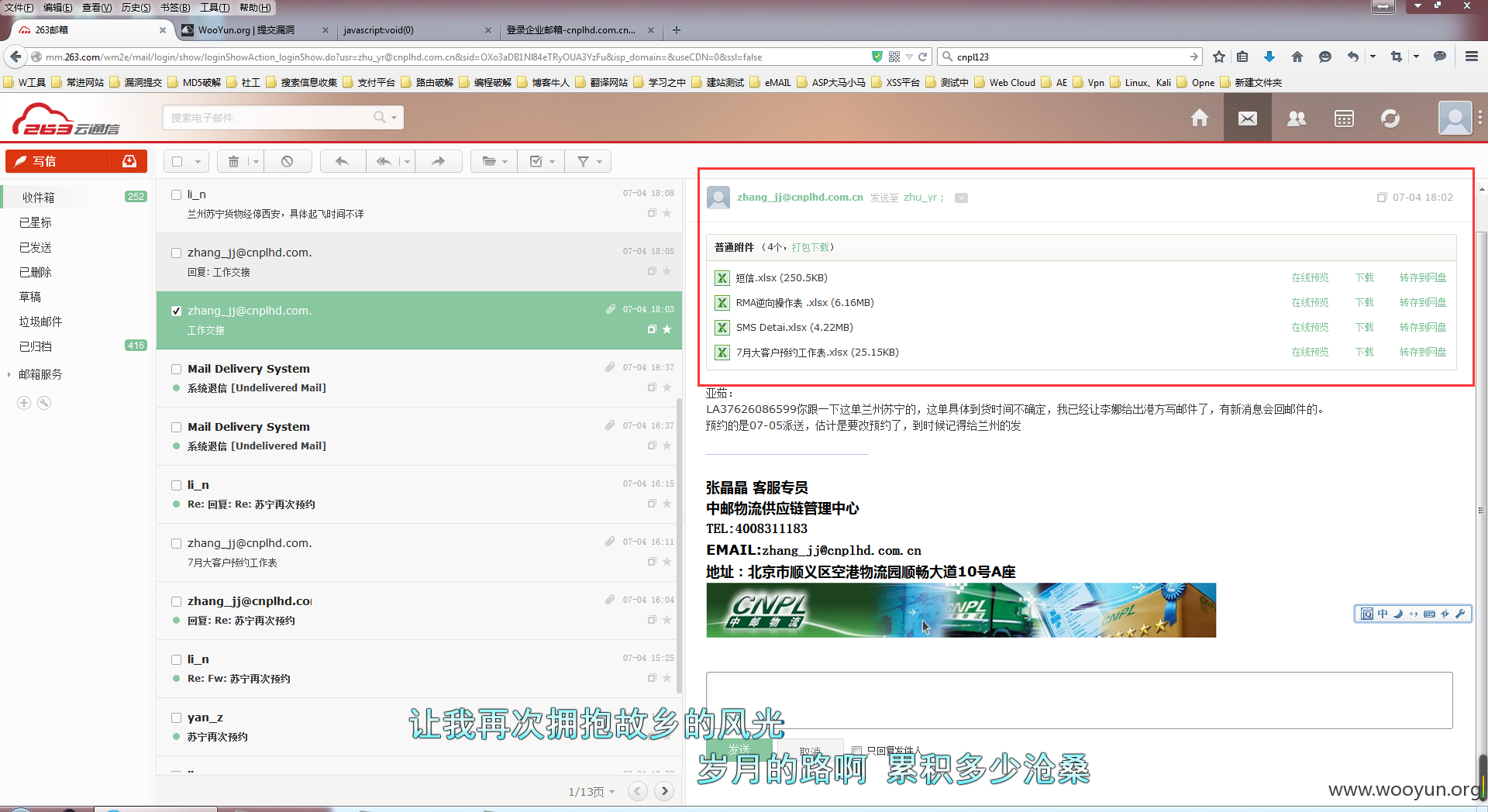Click the reply arrow icon in toolbar
The width and height of the screenshot is (1488, 812).
[x=342, y=161]
